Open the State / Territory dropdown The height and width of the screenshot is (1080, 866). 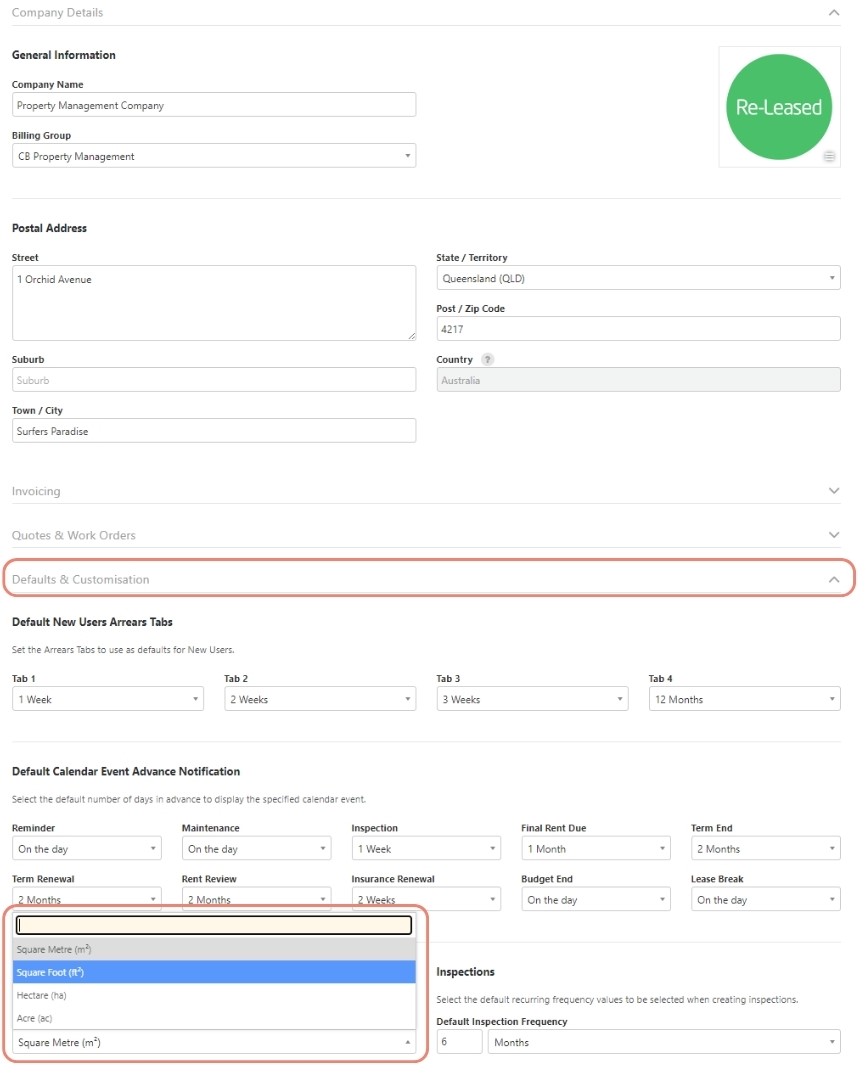[x=638, y=278]
